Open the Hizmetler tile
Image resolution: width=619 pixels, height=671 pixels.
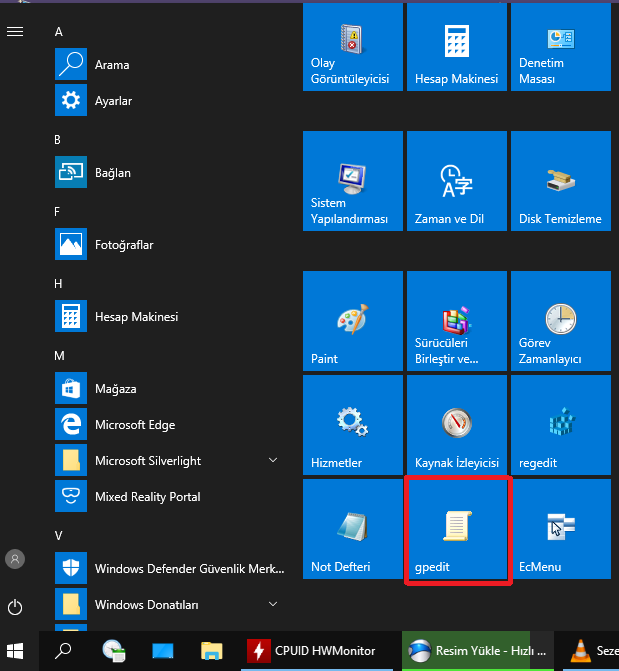point(353,425)
